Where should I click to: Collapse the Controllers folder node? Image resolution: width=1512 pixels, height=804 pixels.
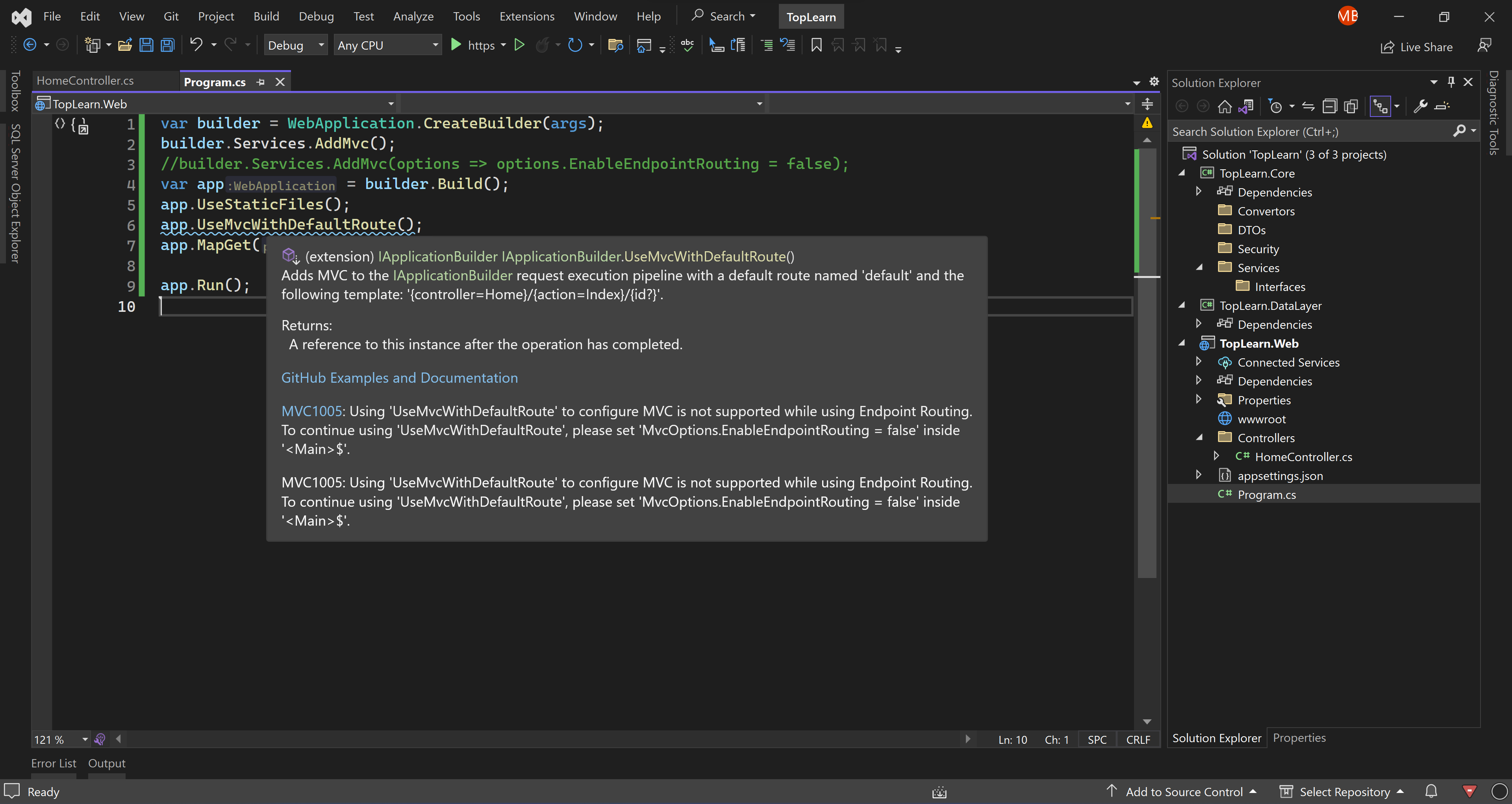click(x=1200, y=438)
